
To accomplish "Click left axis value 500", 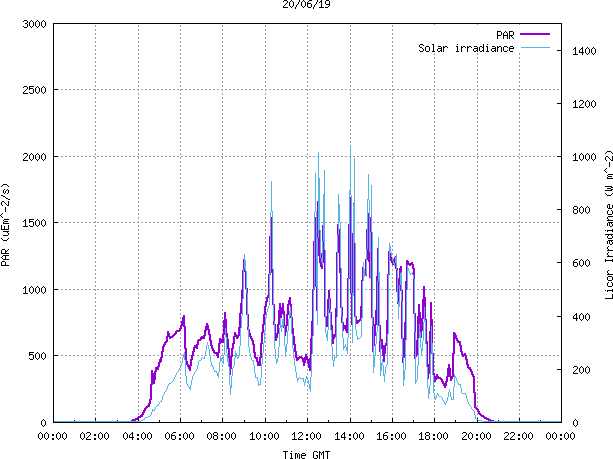I will pos(38,356).
